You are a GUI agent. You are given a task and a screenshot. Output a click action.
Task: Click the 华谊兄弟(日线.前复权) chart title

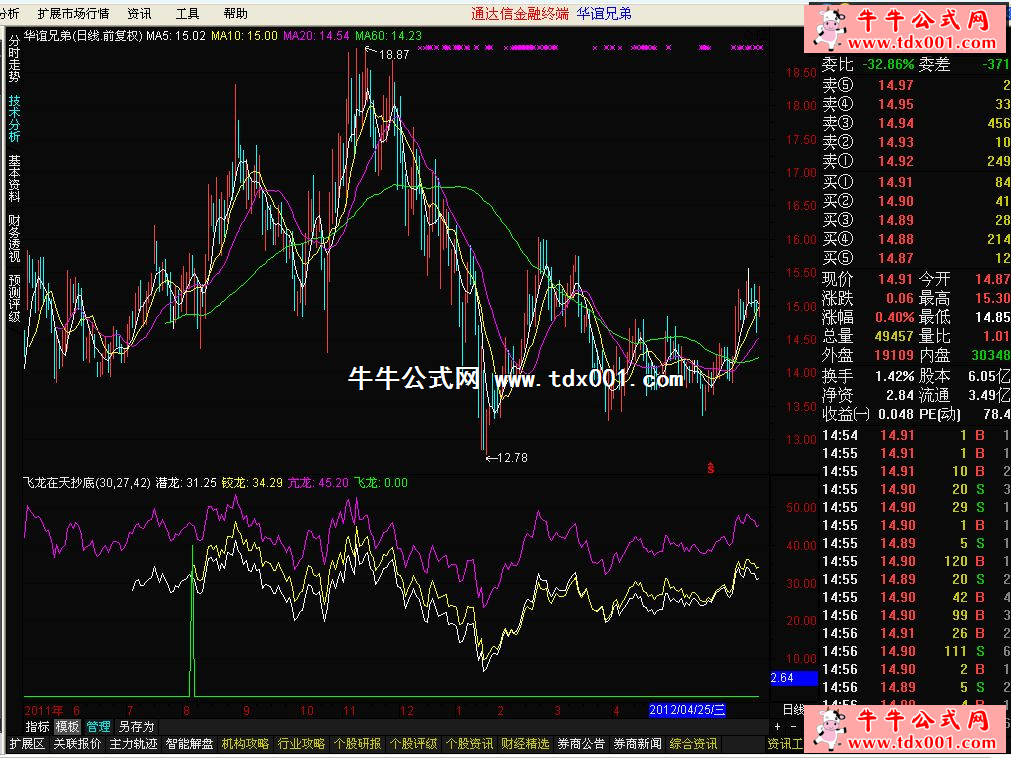pyautogui.click(x=83, y=35)
